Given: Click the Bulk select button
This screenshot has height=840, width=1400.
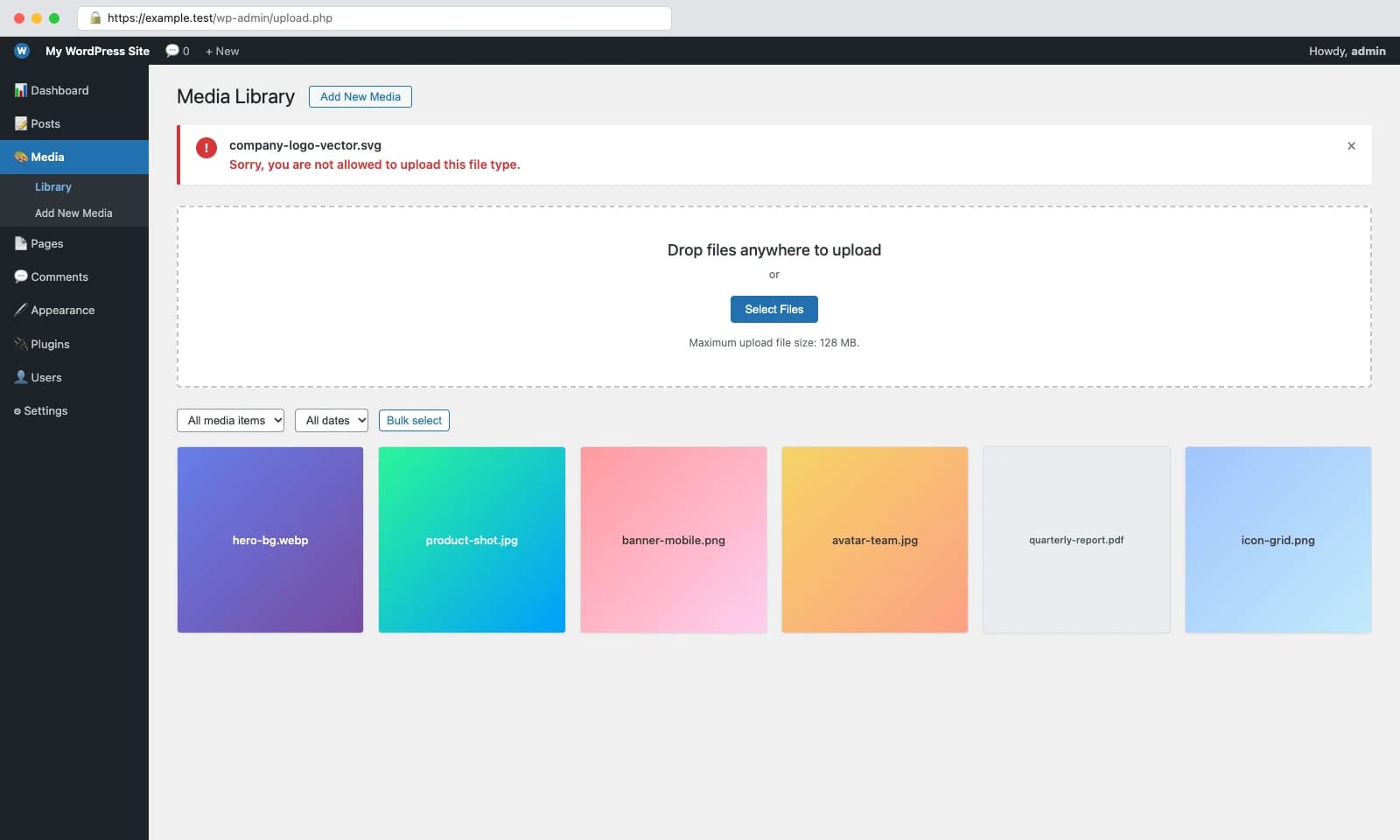Looking at the screenshot, I should pos(414,420).
